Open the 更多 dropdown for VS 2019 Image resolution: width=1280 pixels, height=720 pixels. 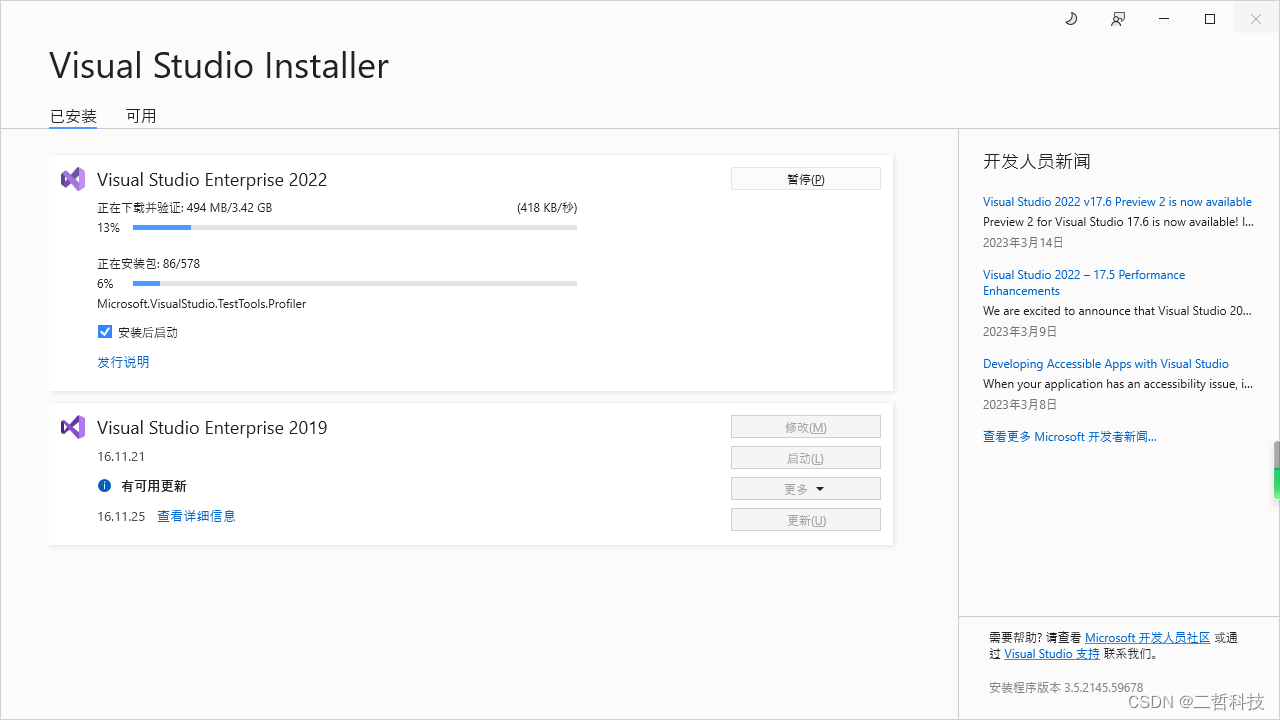[x=806, y=489]
